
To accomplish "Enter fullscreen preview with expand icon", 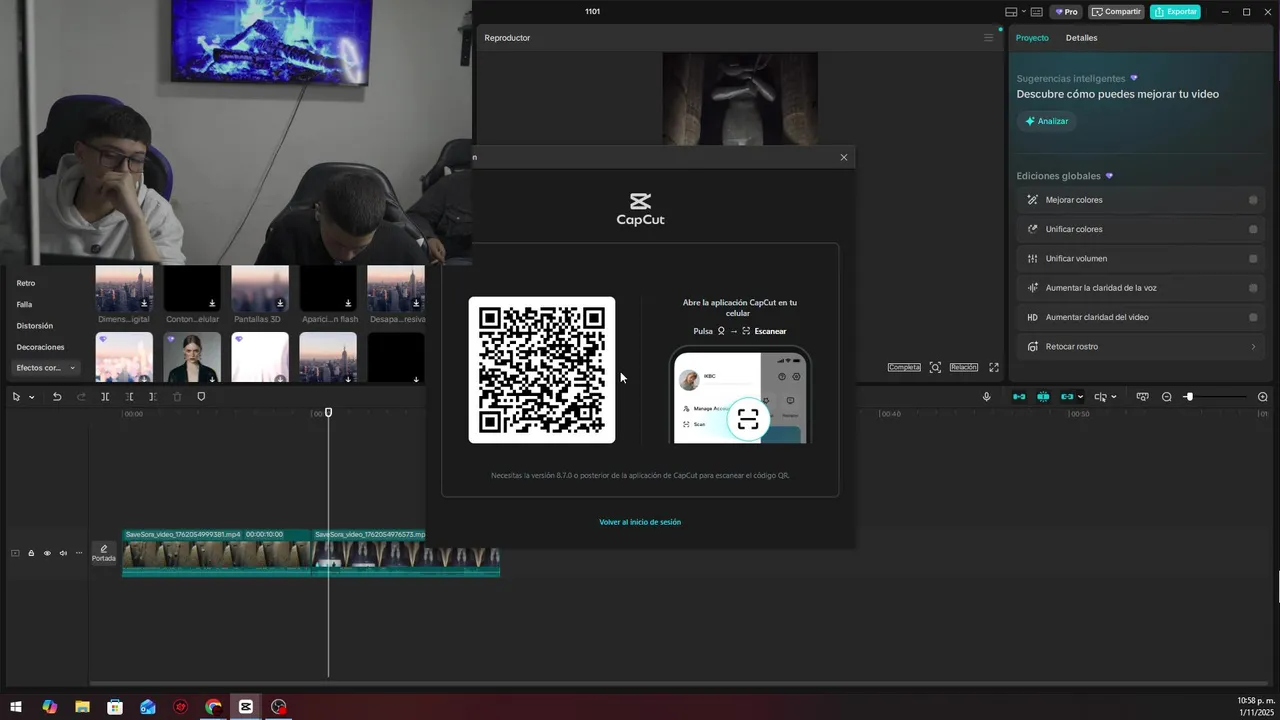I will (x=994, y=367).
